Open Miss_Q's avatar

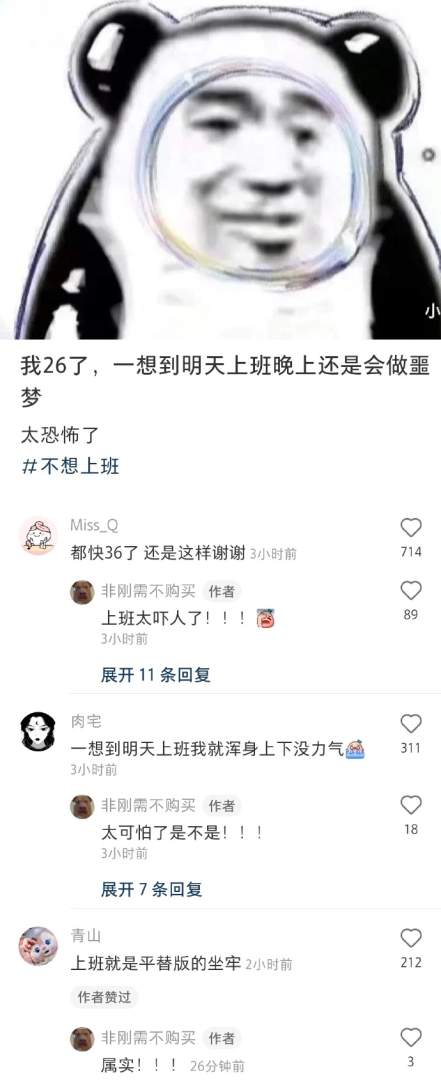38,536
